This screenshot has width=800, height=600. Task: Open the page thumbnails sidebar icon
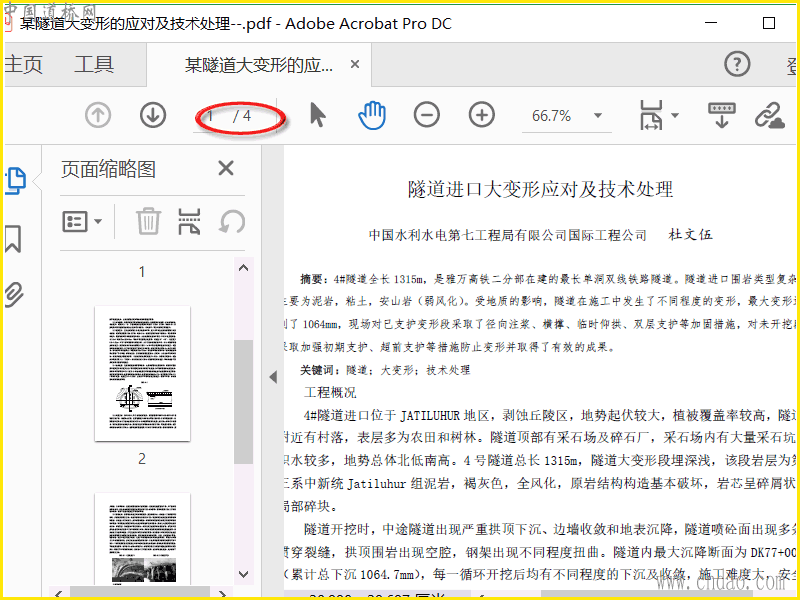pos(15,181)
